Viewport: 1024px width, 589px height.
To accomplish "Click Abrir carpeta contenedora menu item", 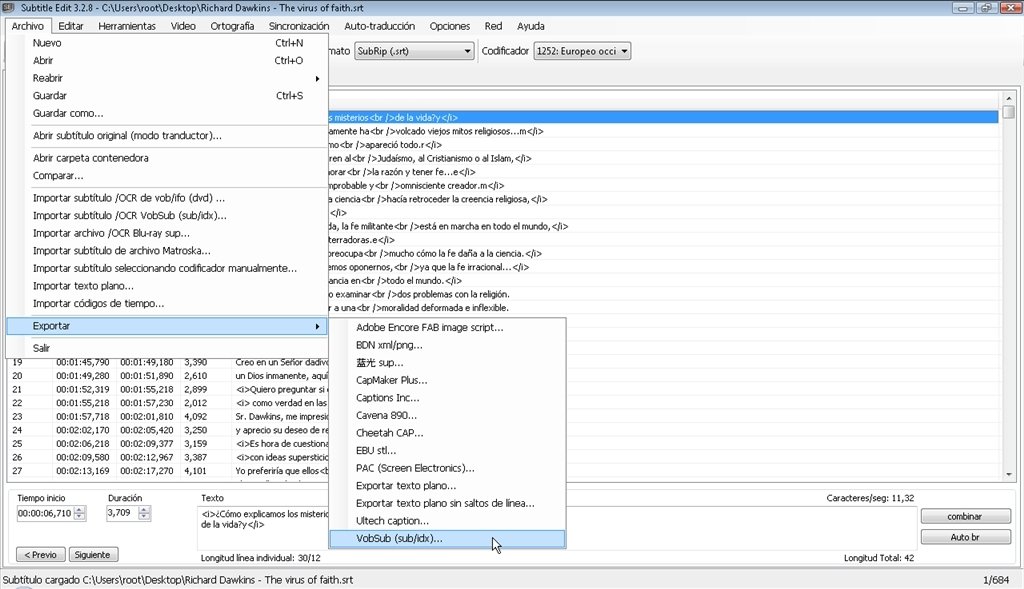I will pyautogui.click(x=167, y=158).
